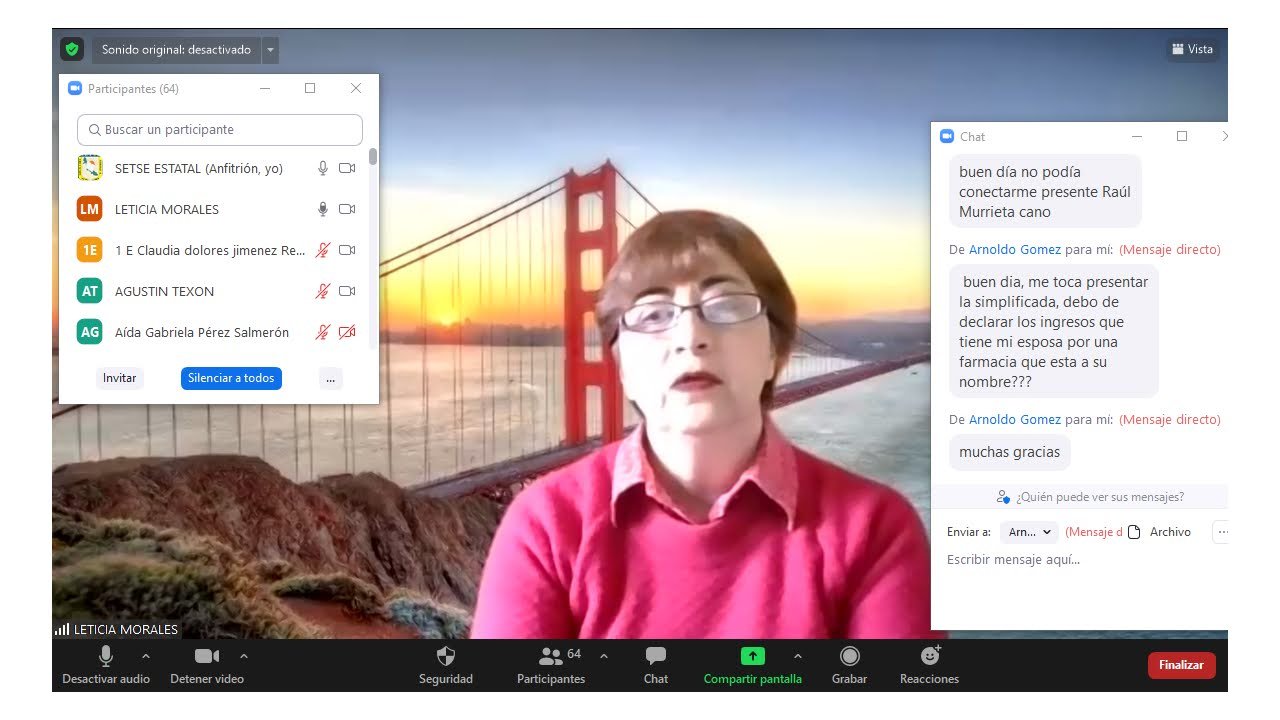Expand audio options caret

click(146, 656)
